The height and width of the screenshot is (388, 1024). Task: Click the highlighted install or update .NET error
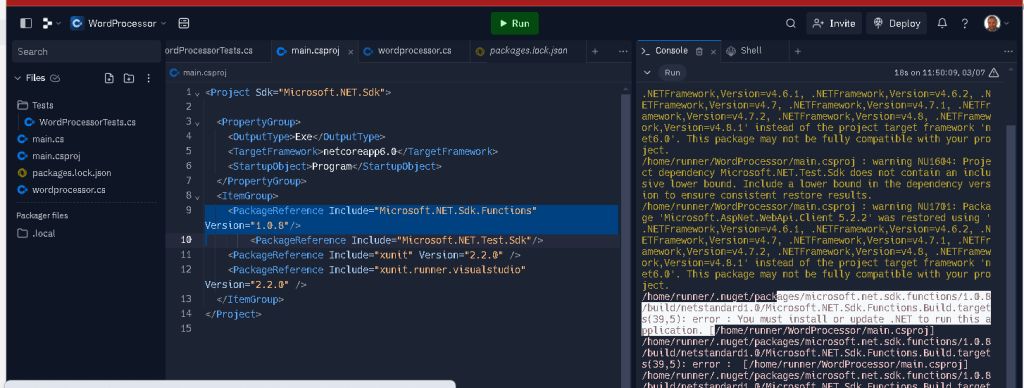(x=817, y=314)
